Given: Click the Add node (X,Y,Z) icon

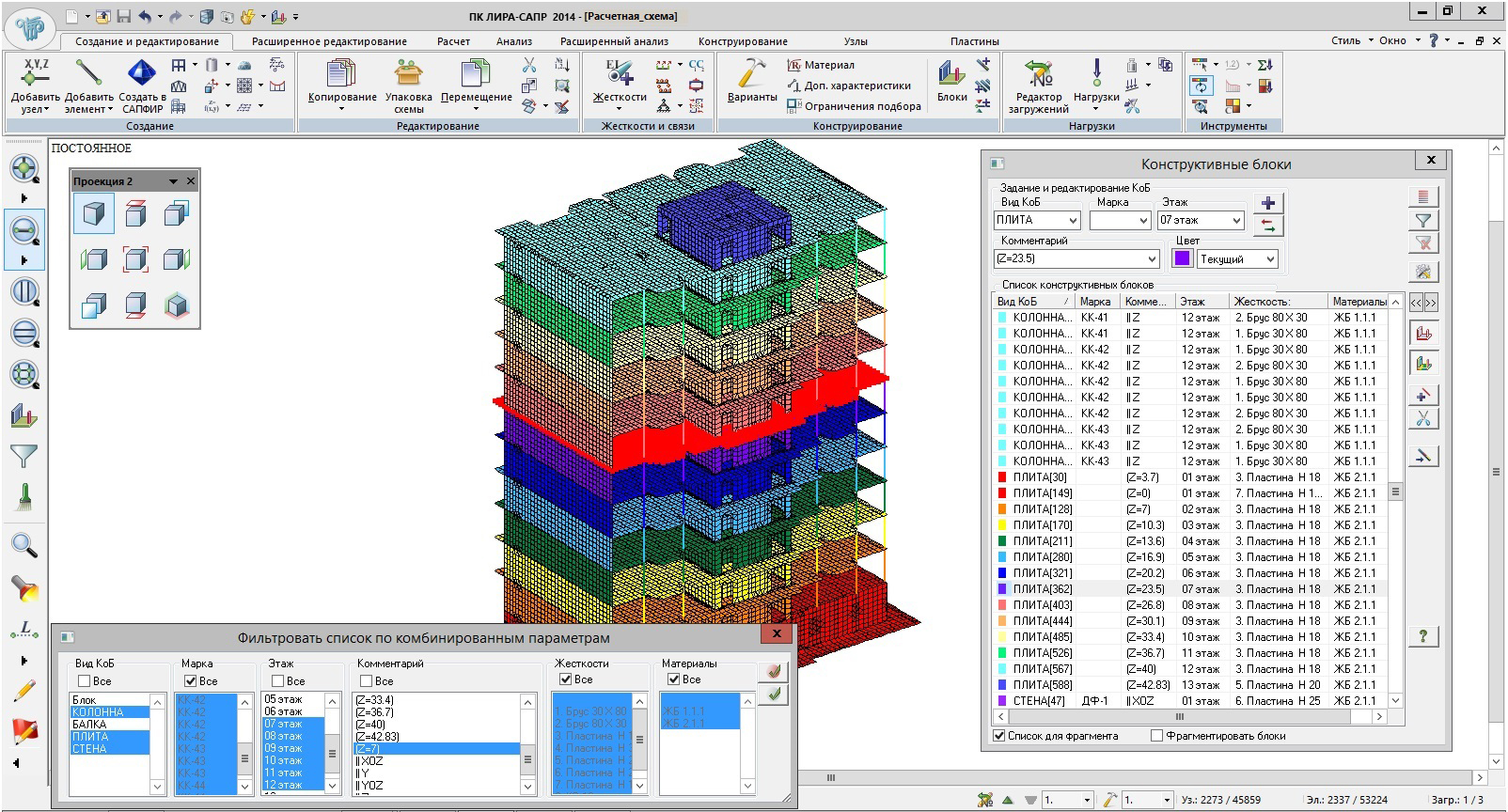Looking at the screenshot, I should coord(36,75).
